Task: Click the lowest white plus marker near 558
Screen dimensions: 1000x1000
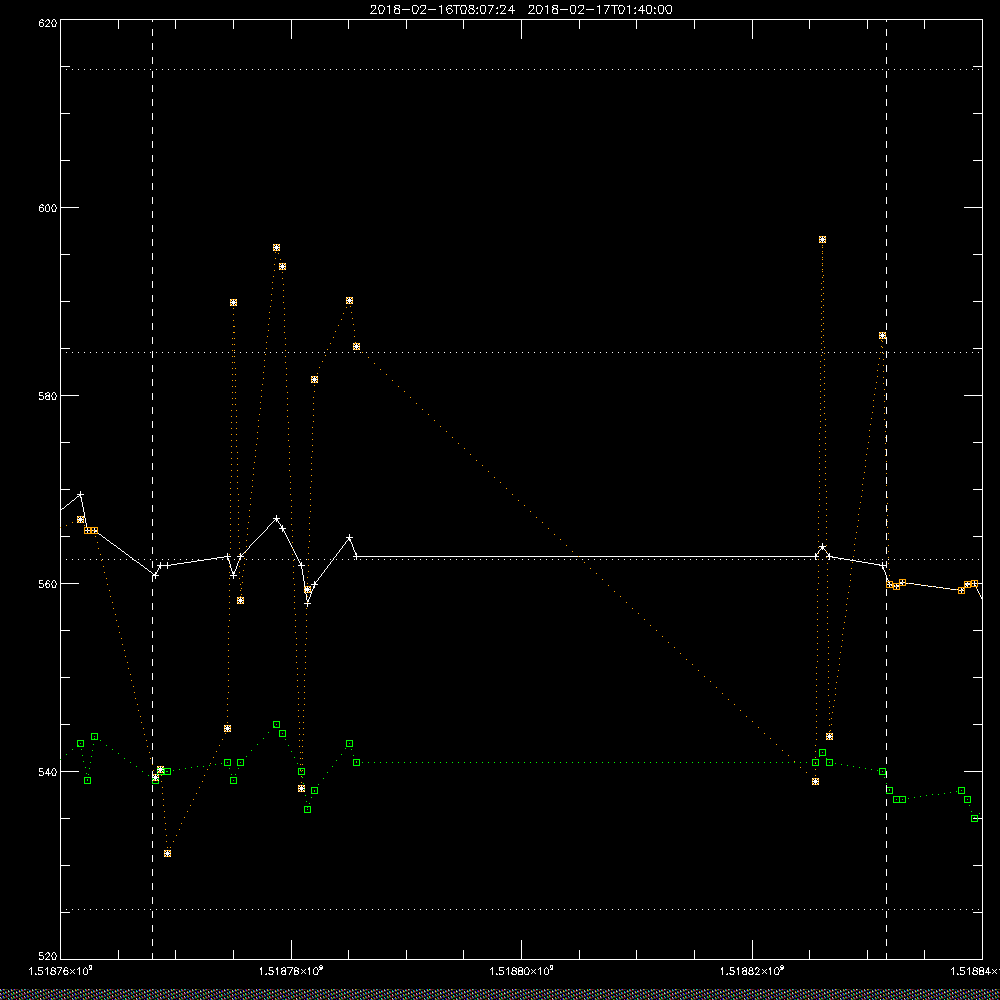Action: (307, 603)
